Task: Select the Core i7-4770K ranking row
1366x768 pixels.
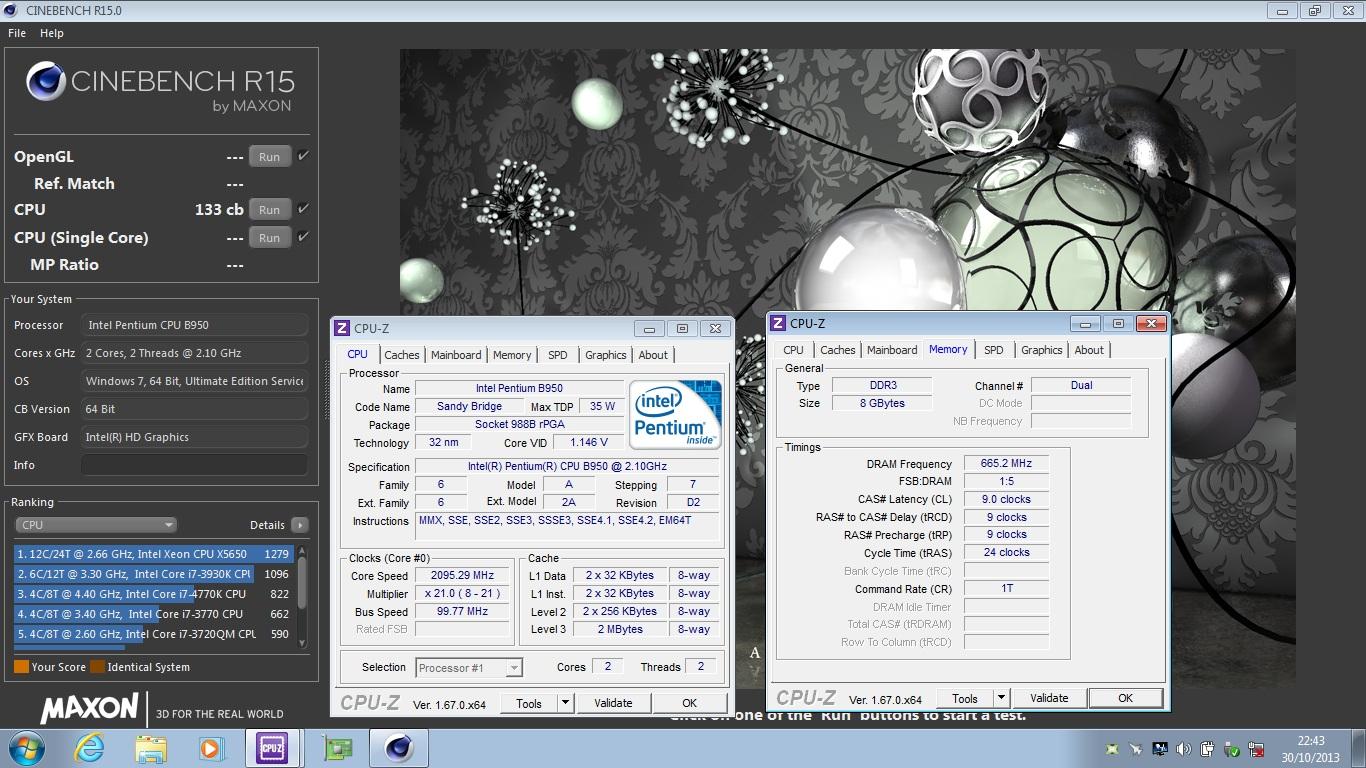Action: (x=153, y=594)
